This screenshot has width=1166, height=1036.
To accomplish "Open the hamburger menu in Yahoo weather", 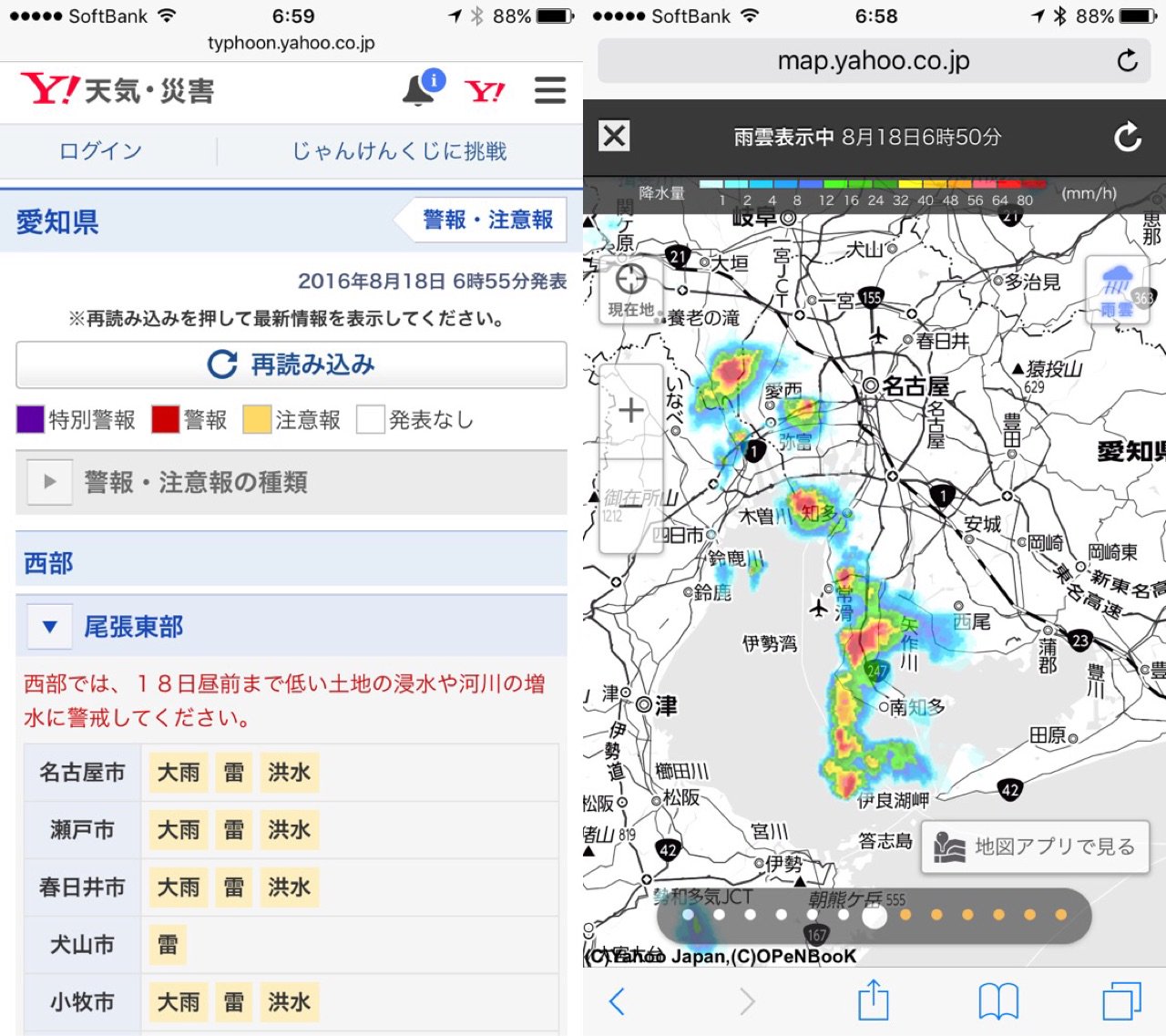I will pyautogui.click(x=550, y=89).
